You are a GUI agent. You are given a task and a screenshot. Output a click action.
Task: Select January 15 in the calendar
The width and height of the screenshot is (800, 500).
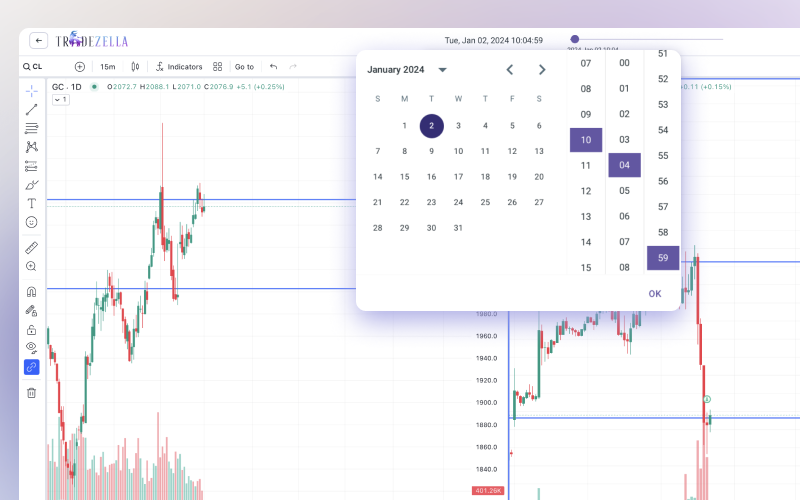pos(404,177)
